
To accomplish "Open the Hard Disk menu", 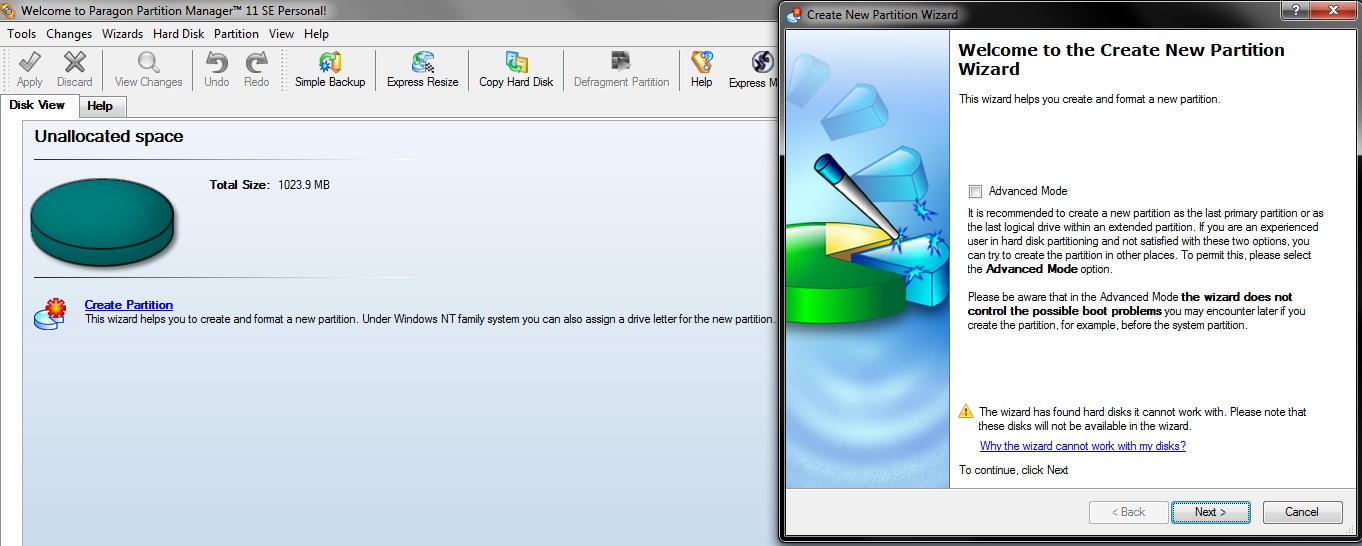I will (x=179, y=34).
